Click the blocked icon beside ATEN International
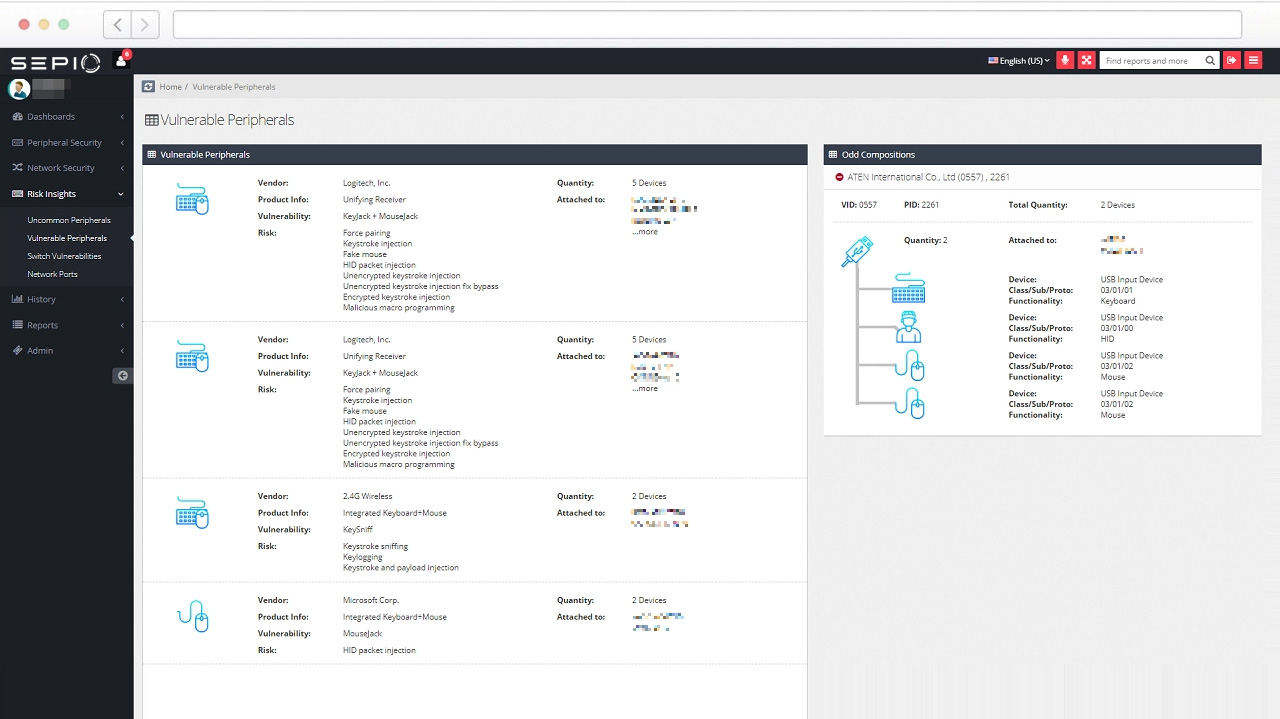 pos(838,176)
